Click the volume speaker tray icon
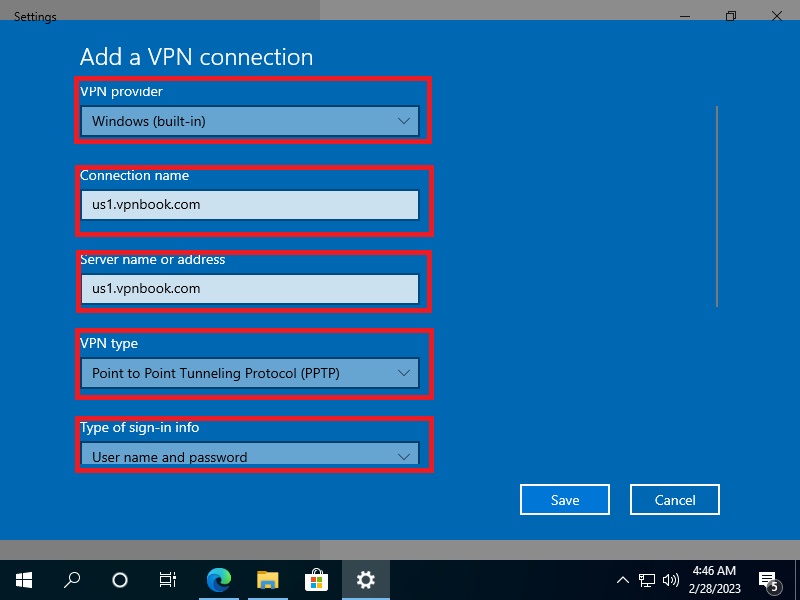 [x=671, y=580]
